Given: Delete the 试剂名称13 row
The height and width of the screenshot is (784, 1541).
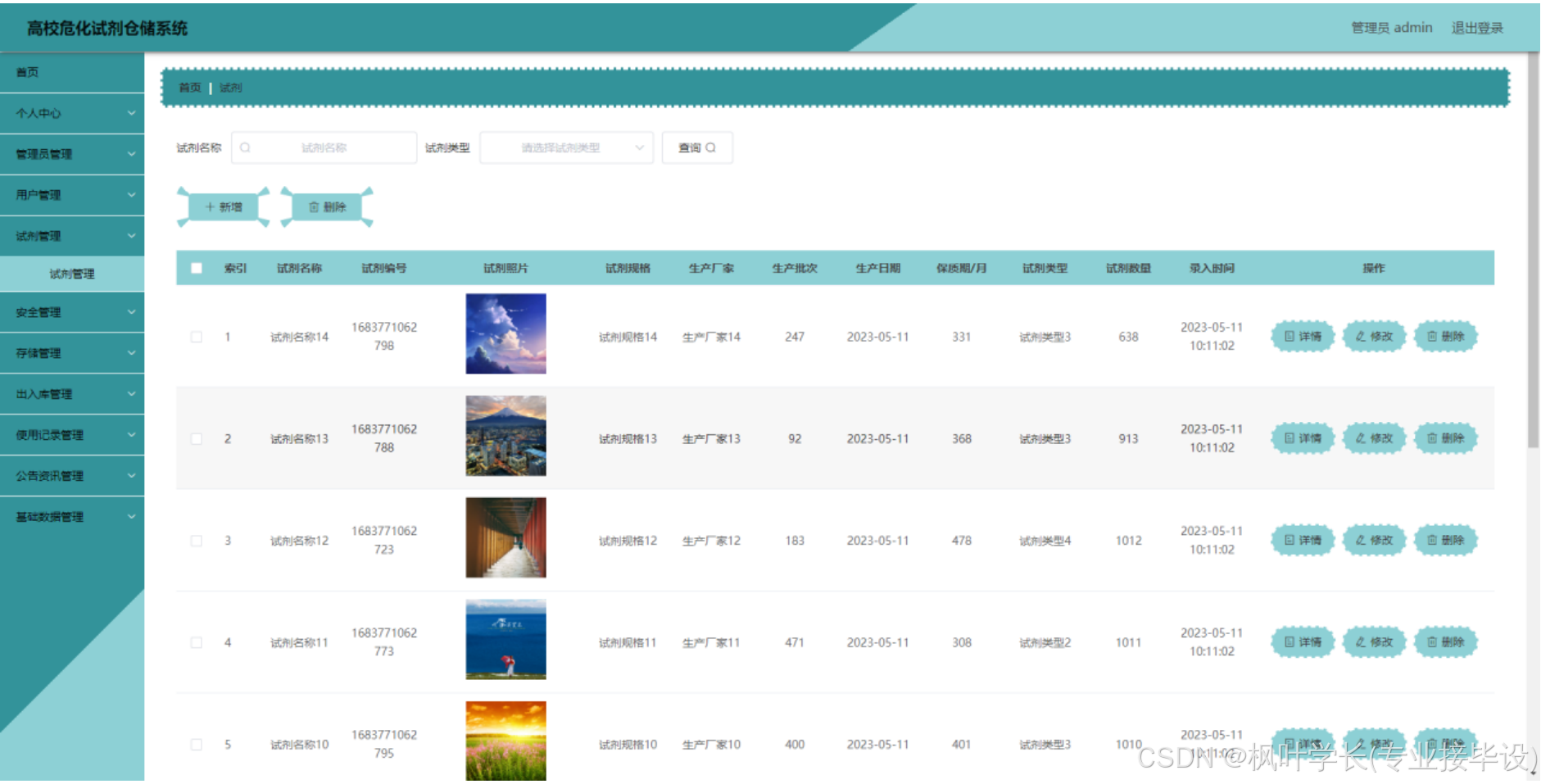Looking at the screenshot, I should coord(1445,438).
